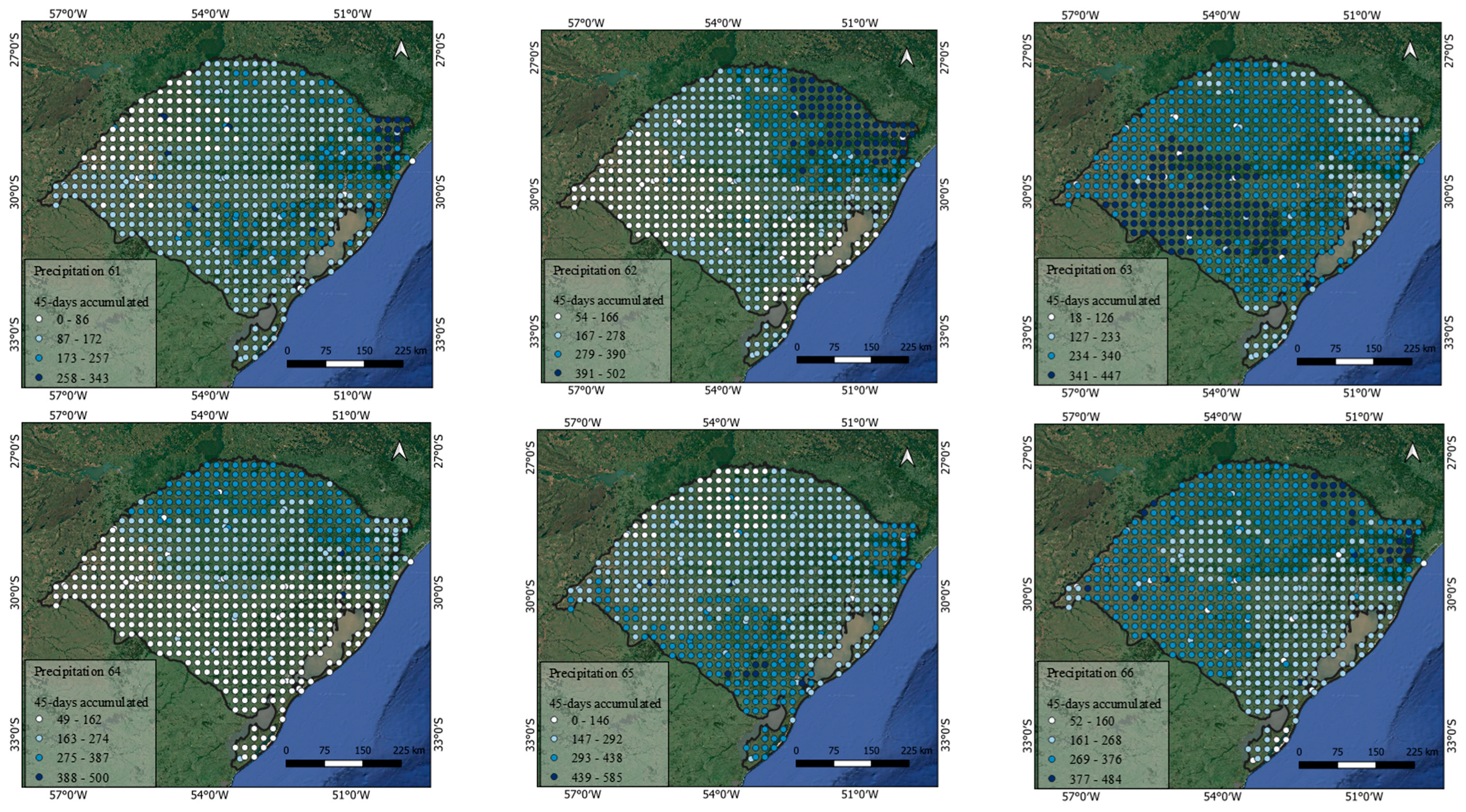Click the north arrow in Precipitation 63 map

click(x=1410, y=51)
